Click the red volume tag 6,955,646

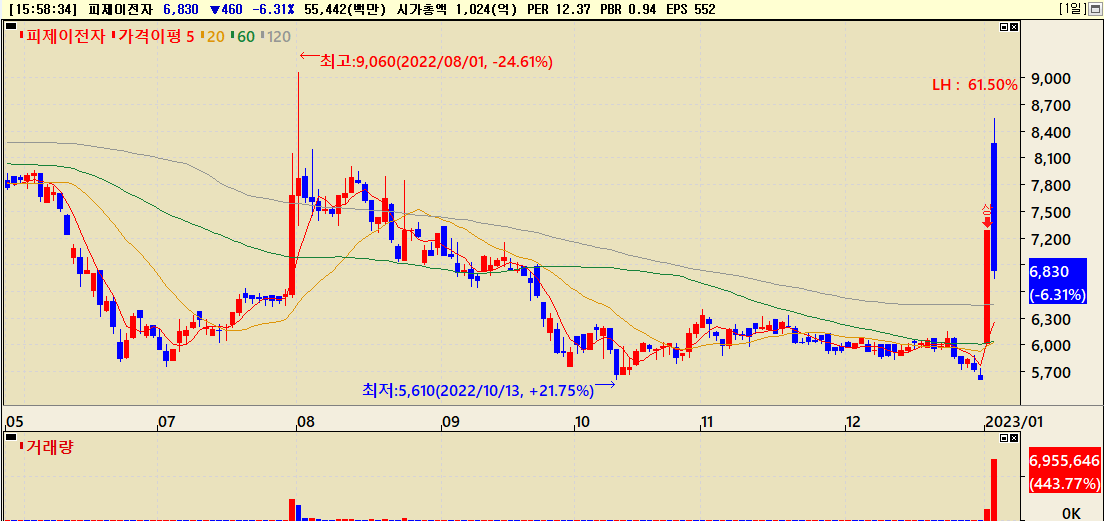coord(1065,472)
